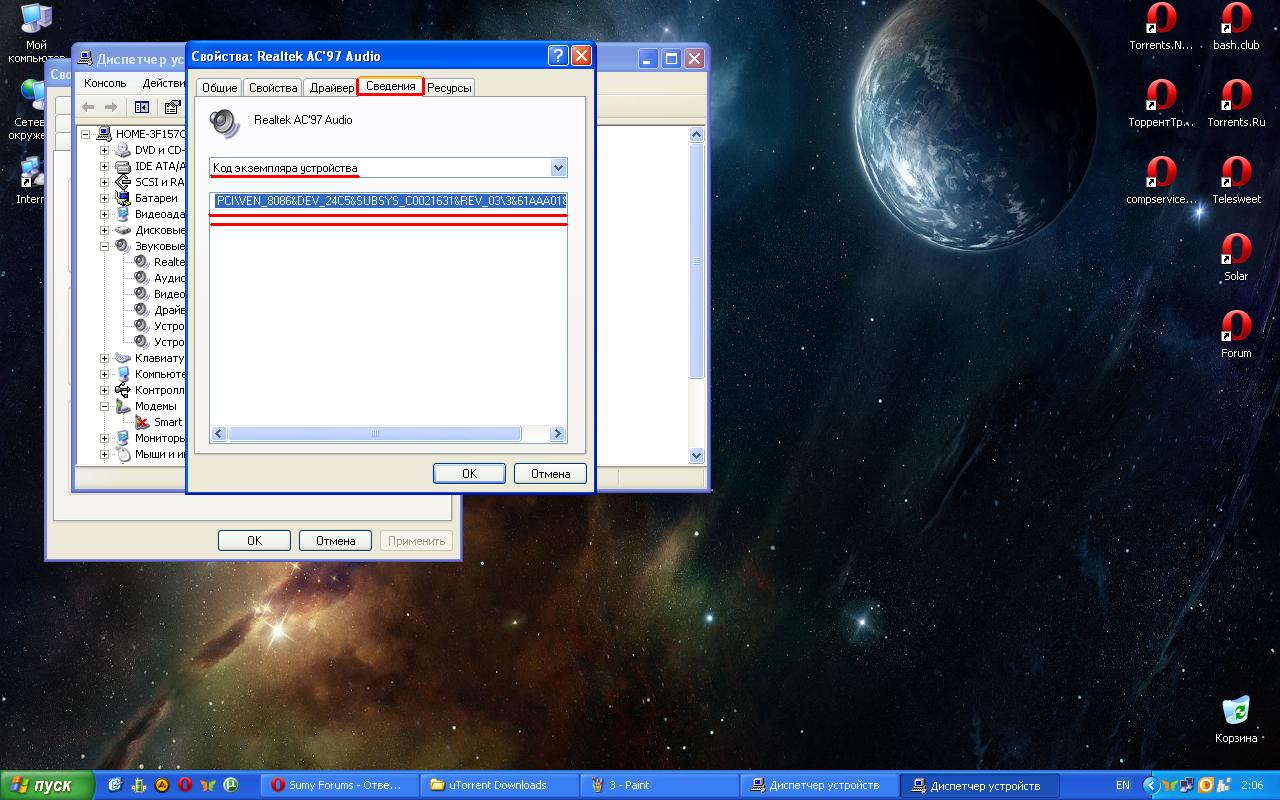1280x800 pixels.
Task: Expand the IDE ATA controllers node
Action: [104, 166]
